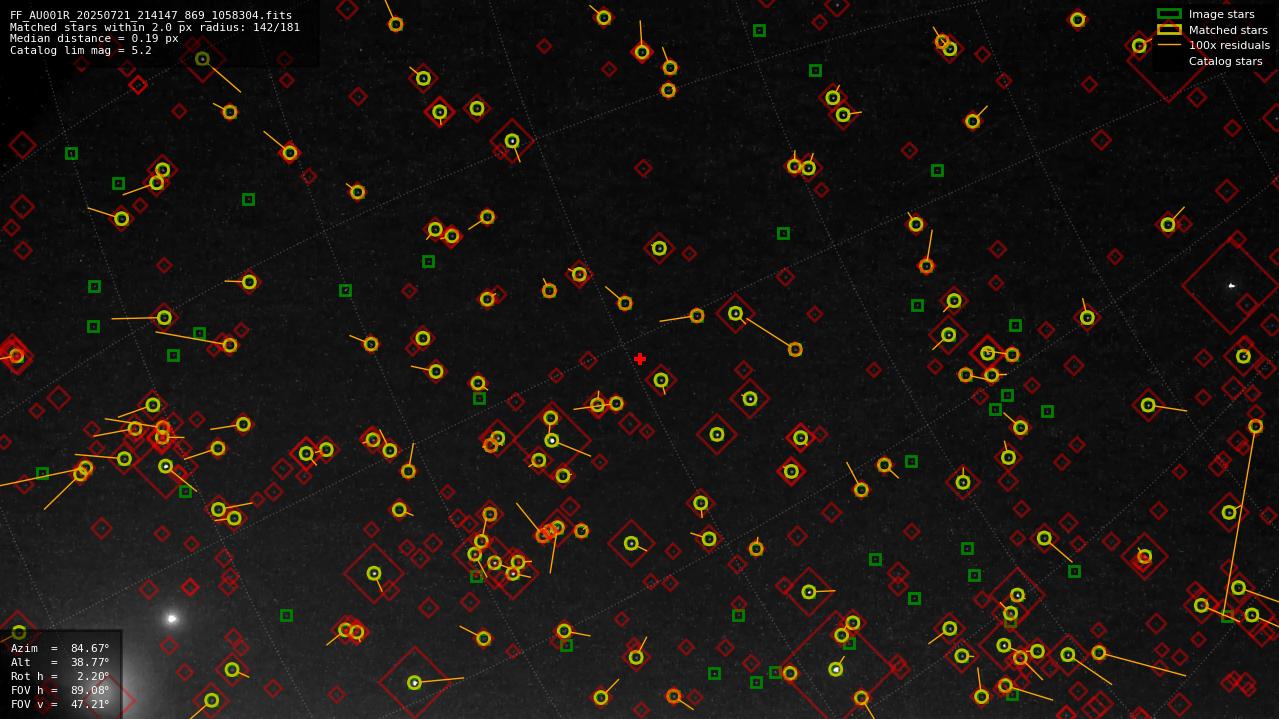
Task: Click the 'FOV v = 47.21°' readout
Action: [x=60, y=704]
